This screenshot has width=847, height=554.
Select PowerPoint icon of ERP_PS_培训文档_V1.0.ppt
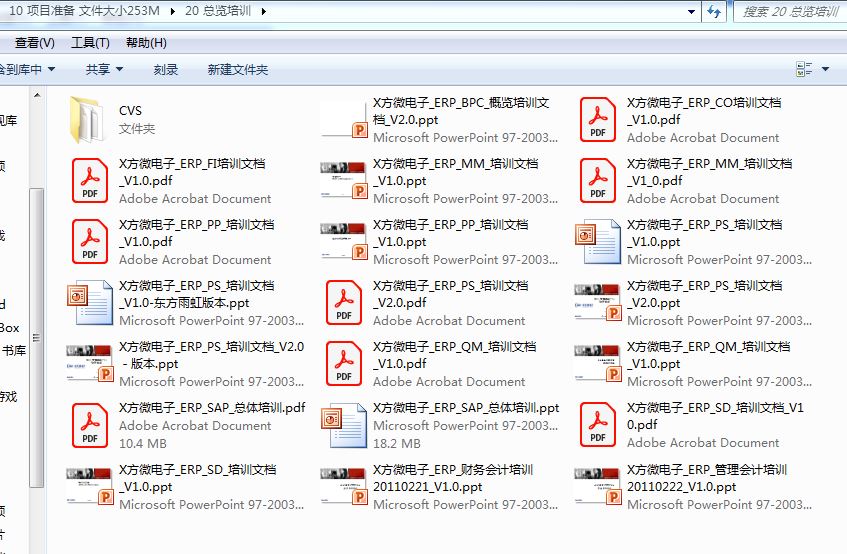tap(597, 241)
